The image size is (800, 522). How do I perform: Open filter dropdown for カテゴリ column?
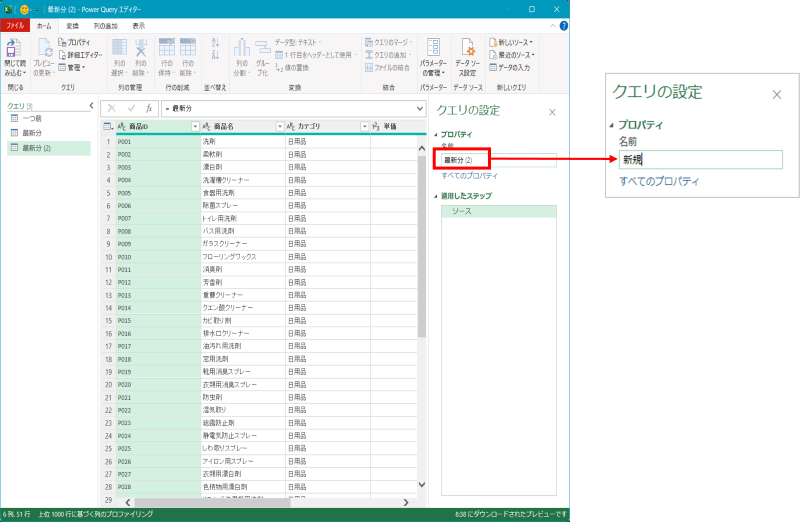pyautogui.click(x=364, y=126)
